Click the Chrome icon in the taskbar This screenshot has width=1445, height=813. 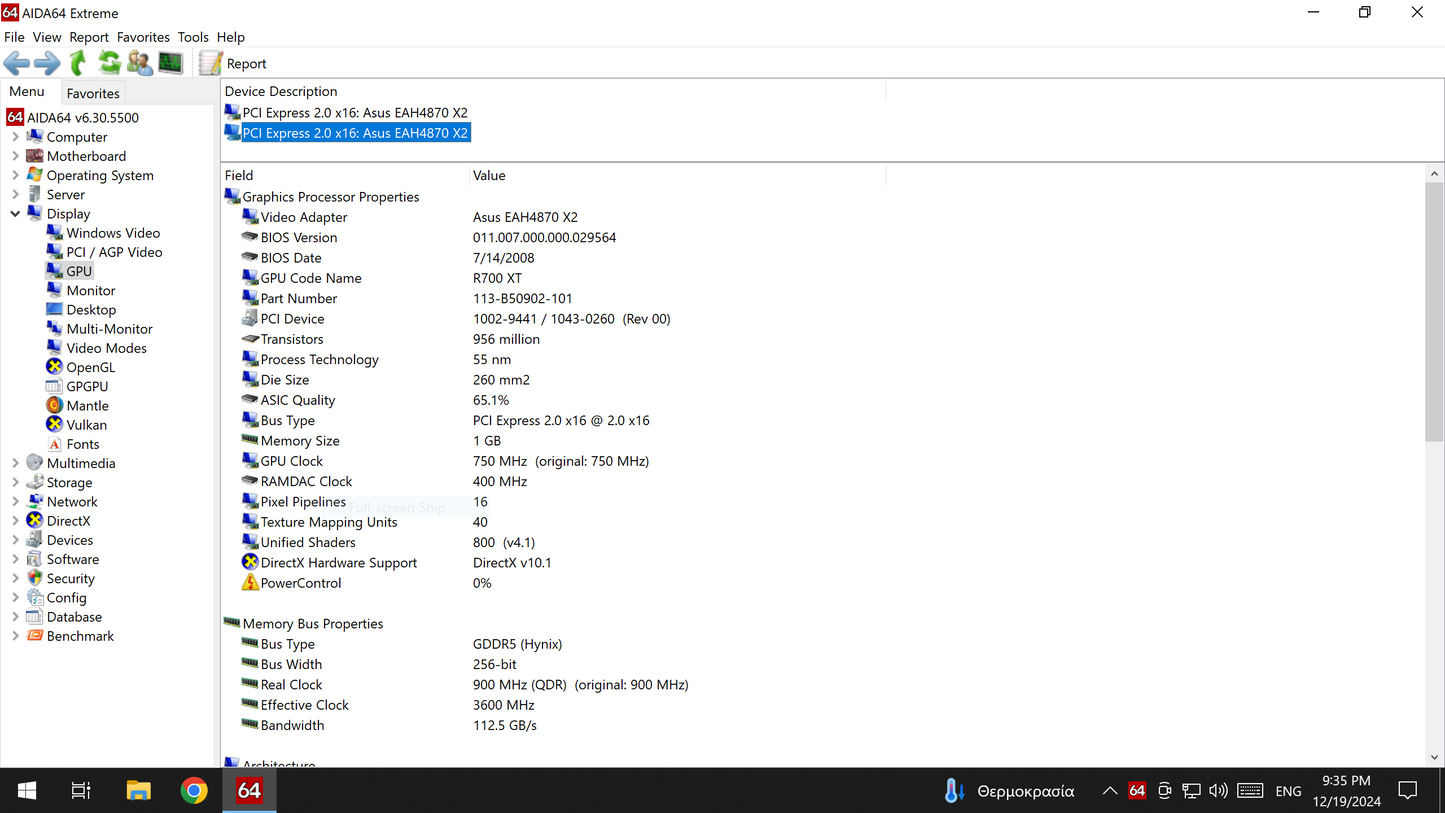pyautogui.click(x=194, y=791)
